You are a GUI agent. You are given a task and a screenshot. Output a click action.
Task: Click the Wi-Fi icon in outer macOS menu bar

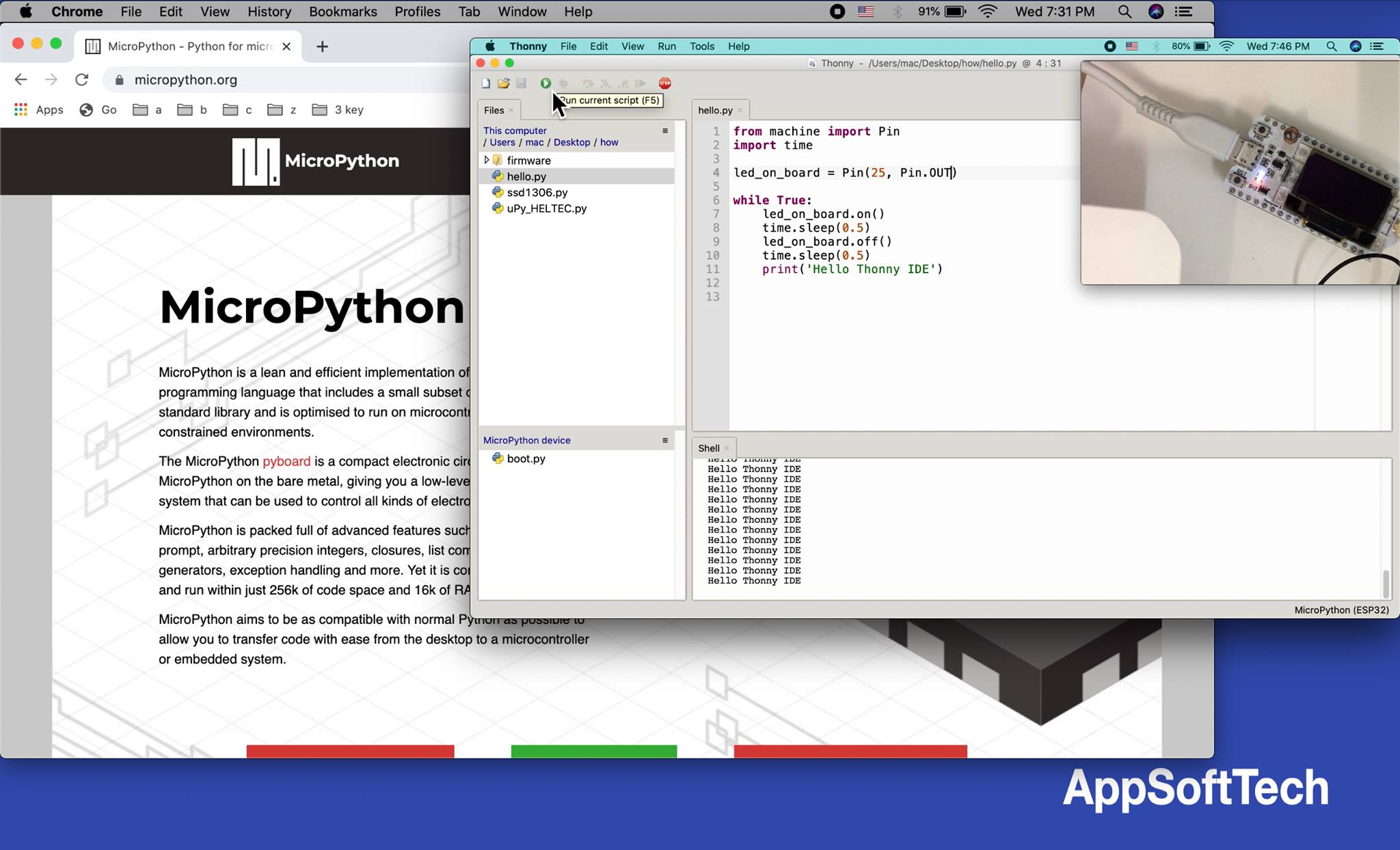coord(988,12)
